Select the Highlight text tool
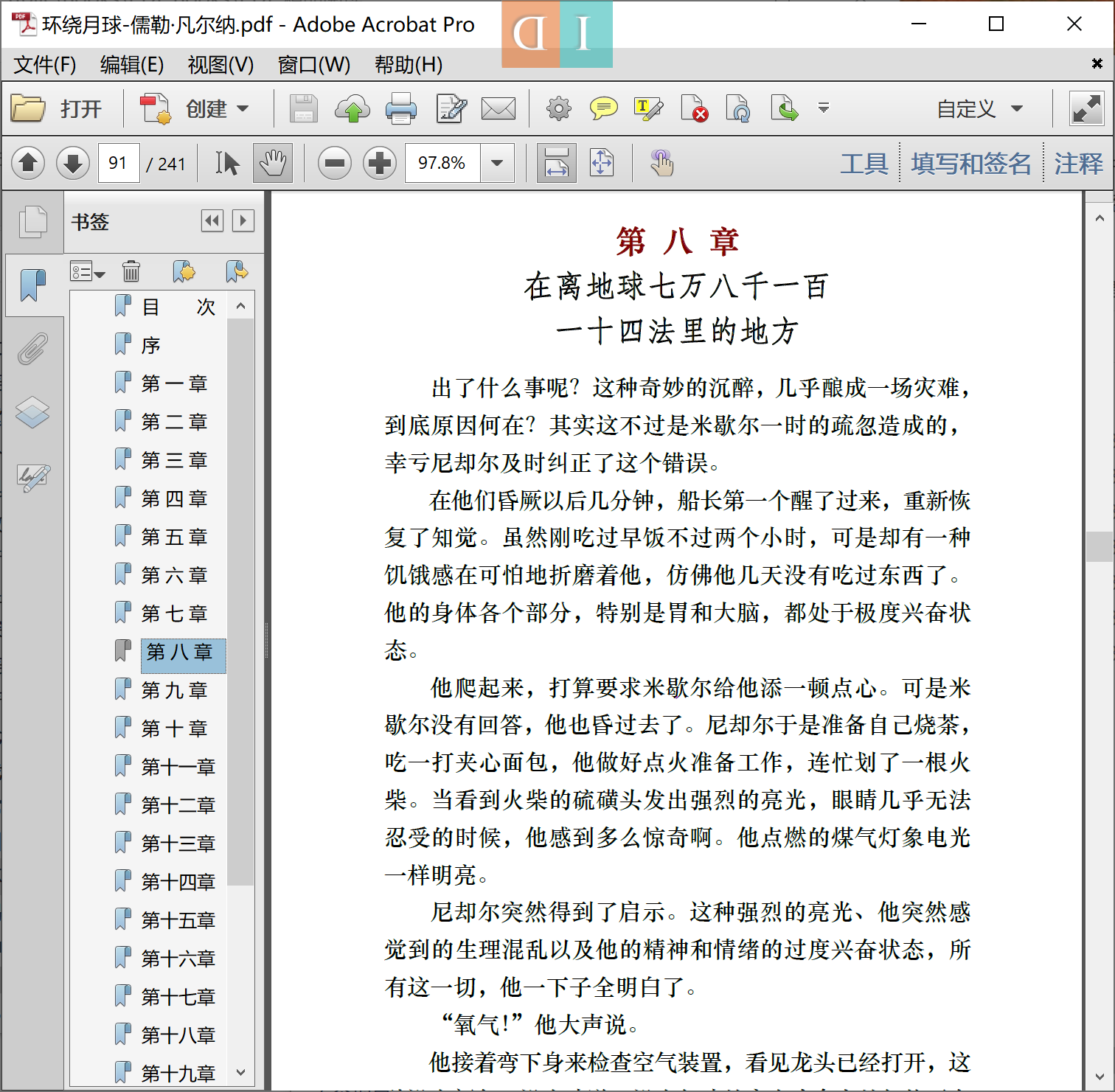Image resolution: width=1115 pixels, height=1092 pixels. point(649,109)
